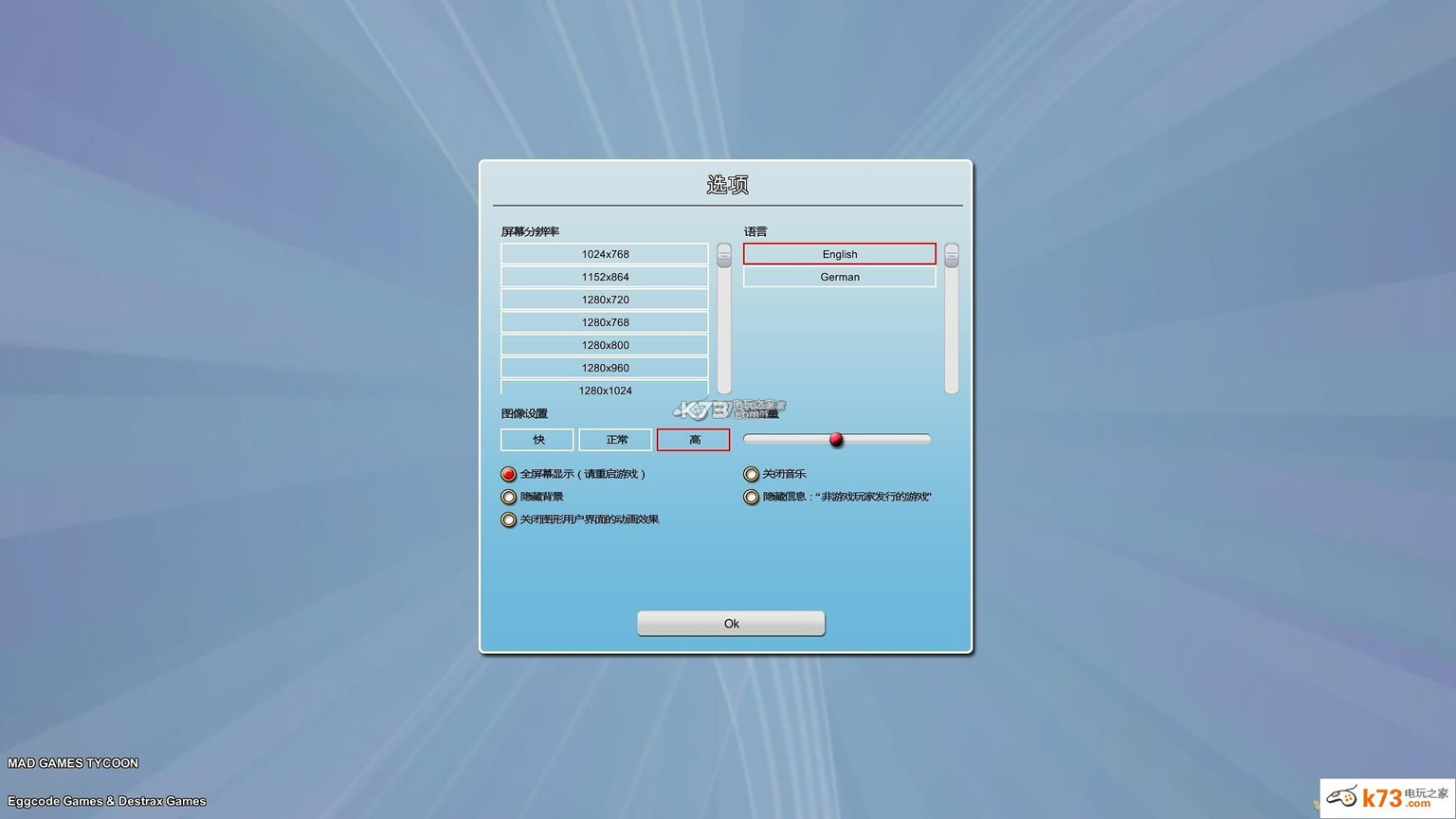Disable GUI animation effects option

click(509, 519)
